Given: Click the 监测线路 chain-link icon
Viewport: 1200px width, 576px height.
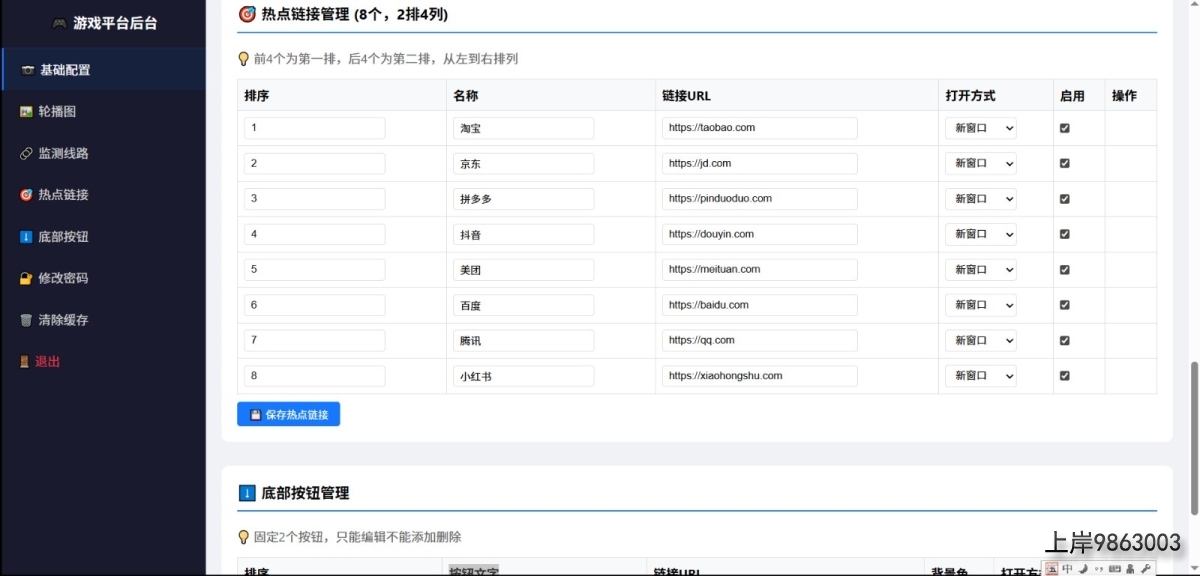Looking at the screenshot, I should coord(26,154).
